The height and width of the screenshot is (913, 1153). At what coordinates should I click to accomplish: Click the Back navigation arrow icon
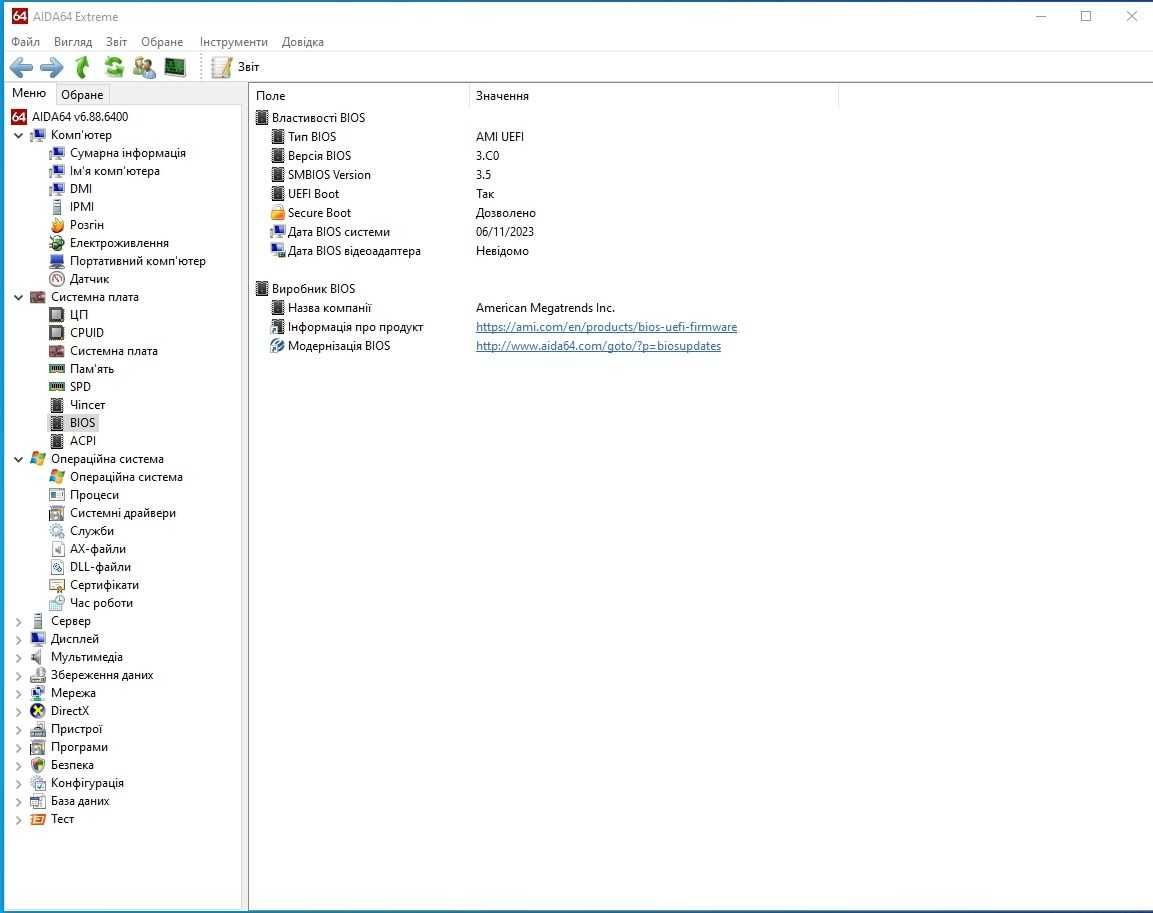[21, 68]
